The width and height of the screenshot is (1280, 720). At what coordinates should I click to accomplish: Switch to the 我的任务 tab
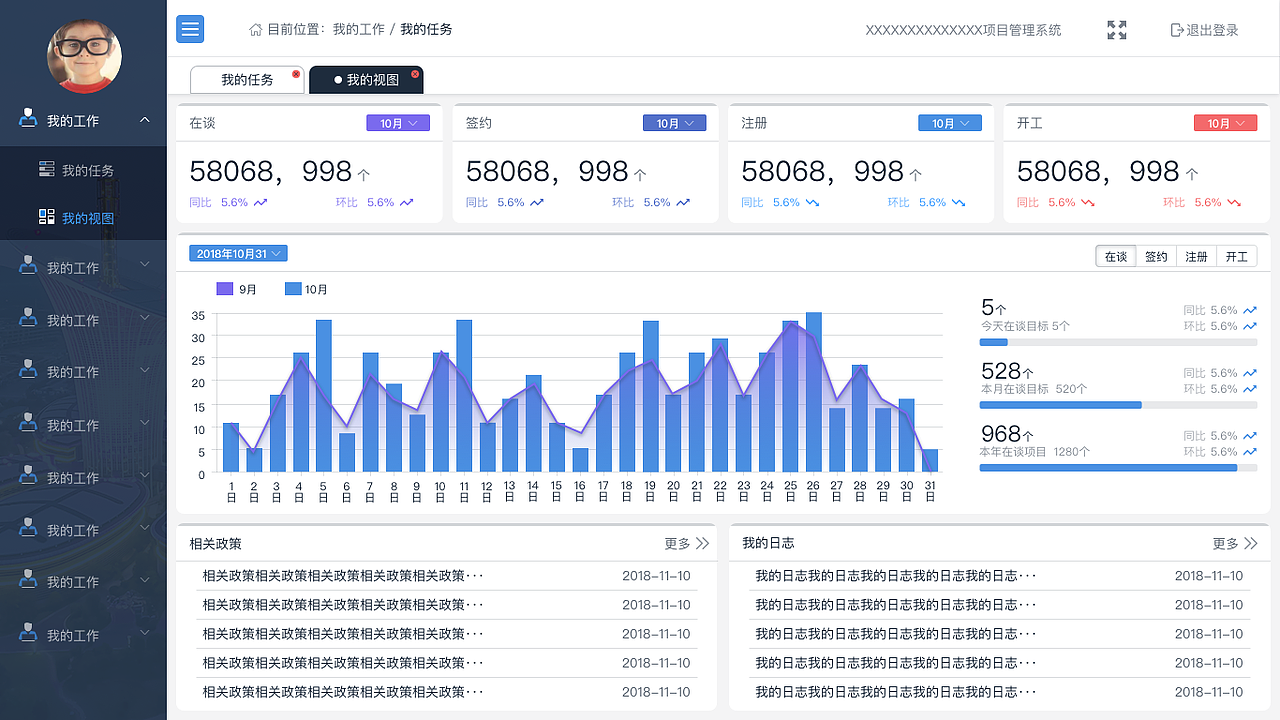247,80
